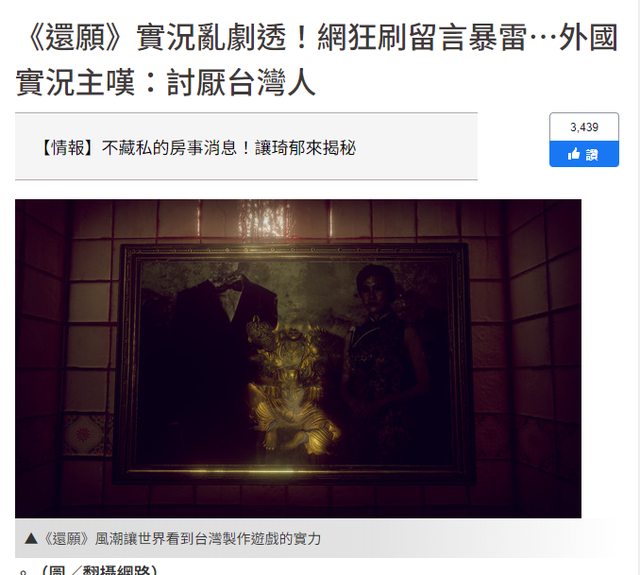640x575 pixels.
Task: Click the caption 《還願》風潮讓世界看到台灣製作遊戲的實力
Action: [x=181, y=539]
